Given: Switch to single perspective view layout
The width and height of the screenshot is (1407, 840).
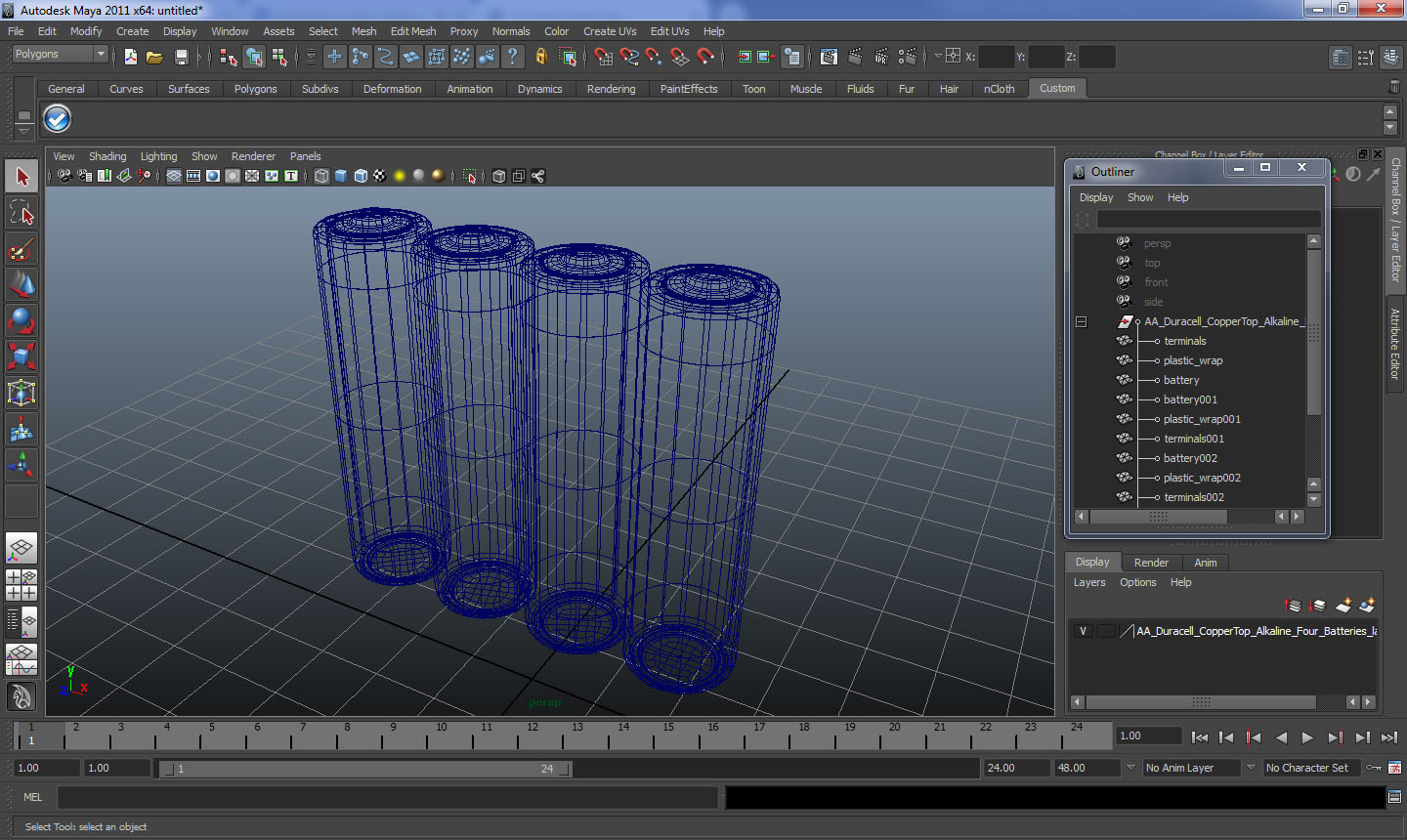Looking at the screenshot, I should coord(21,548).
